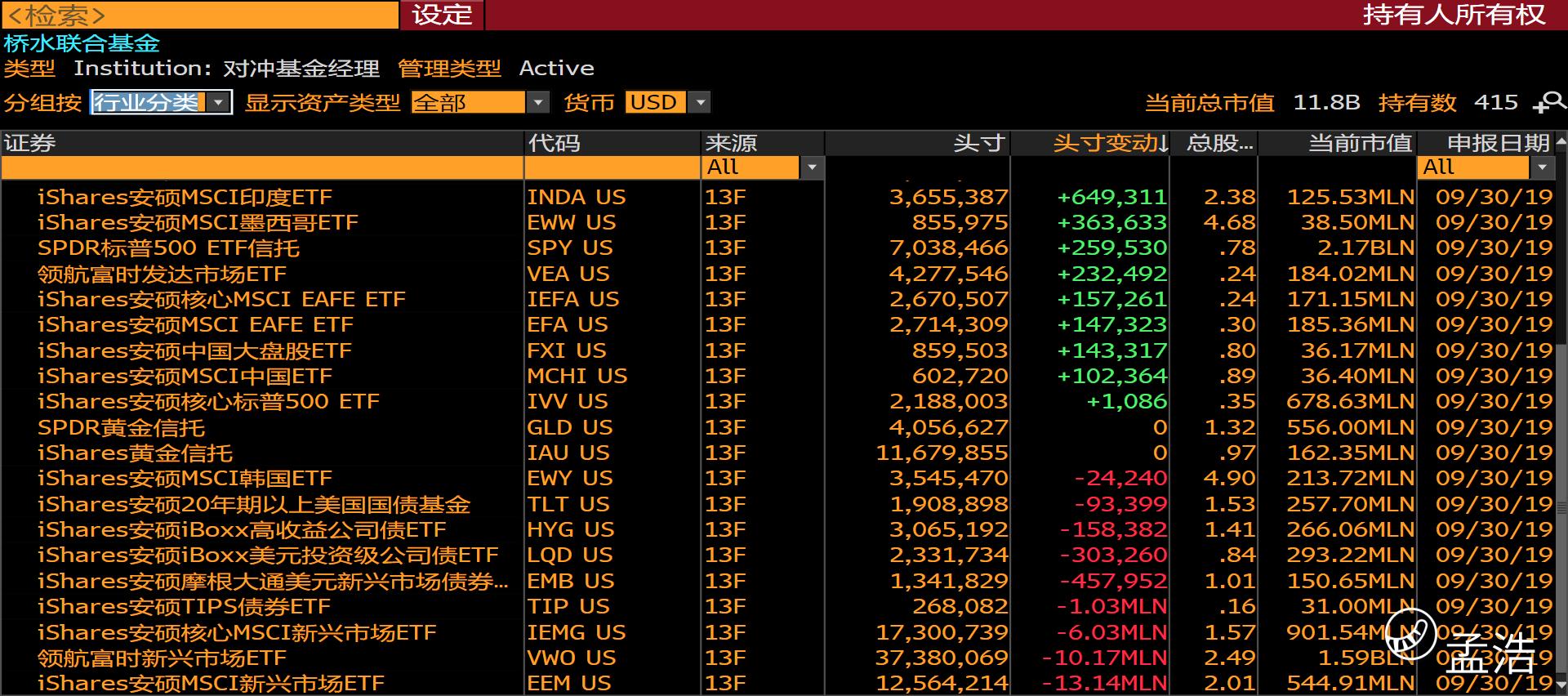Select the SPDR标普500 ETF信托 row
The height and width of the screenshot is (696, 1568).
pyautogui.click(x=778, y=248)
